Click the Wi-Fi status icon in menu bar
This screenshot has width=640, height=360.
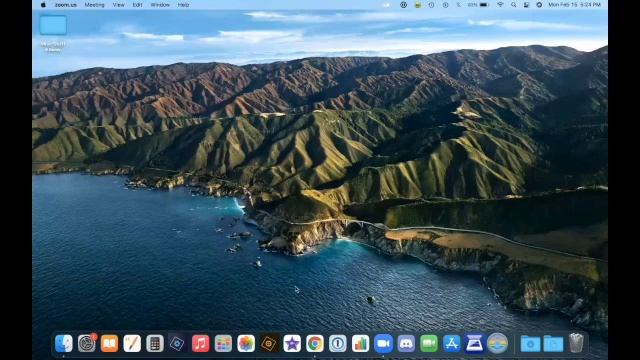[x=500, y=5]
